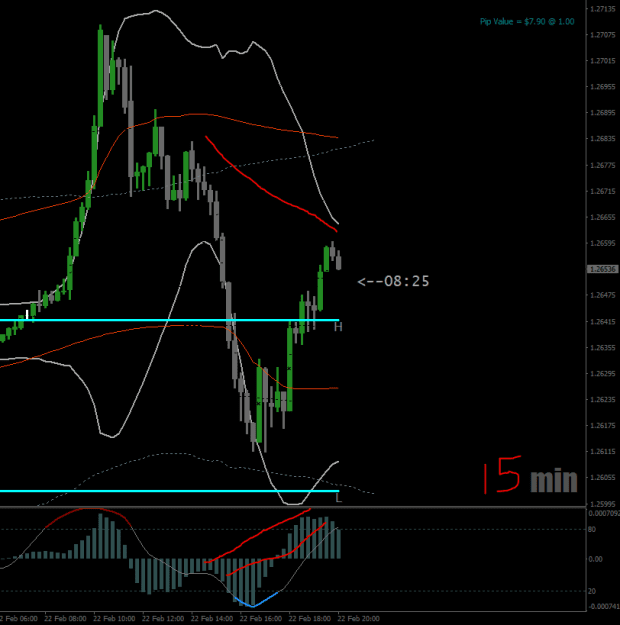Click price axis value 1.25995

coord(603,504)
